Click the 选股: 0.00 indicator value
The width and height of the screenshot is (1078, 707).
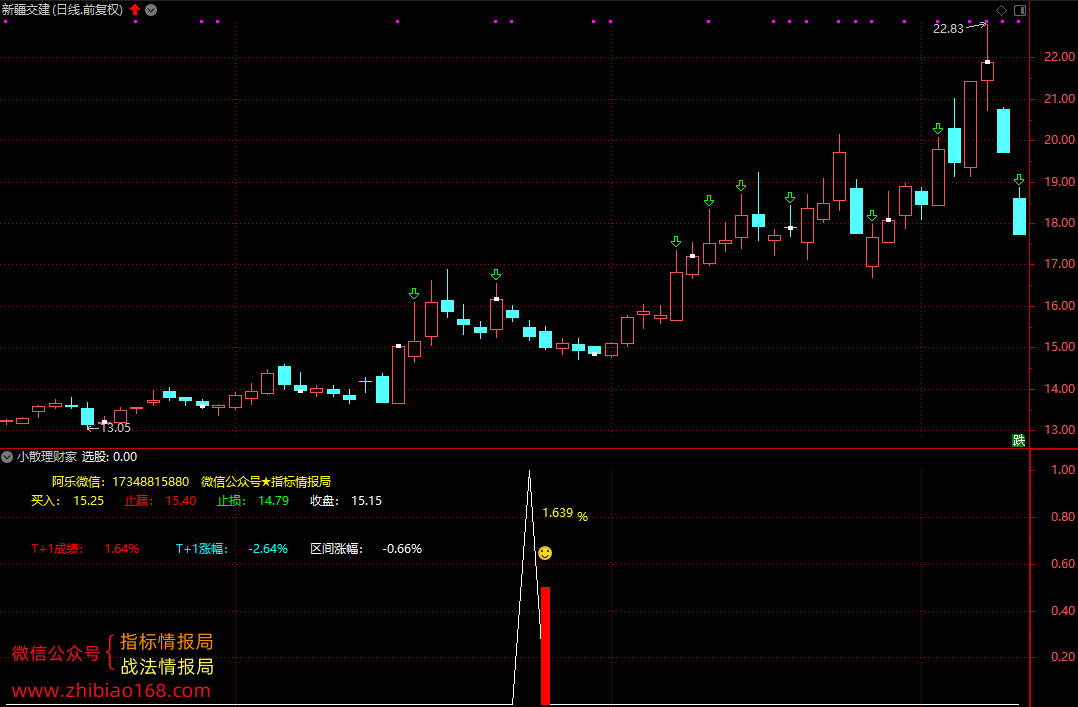[x=109, y=457]
